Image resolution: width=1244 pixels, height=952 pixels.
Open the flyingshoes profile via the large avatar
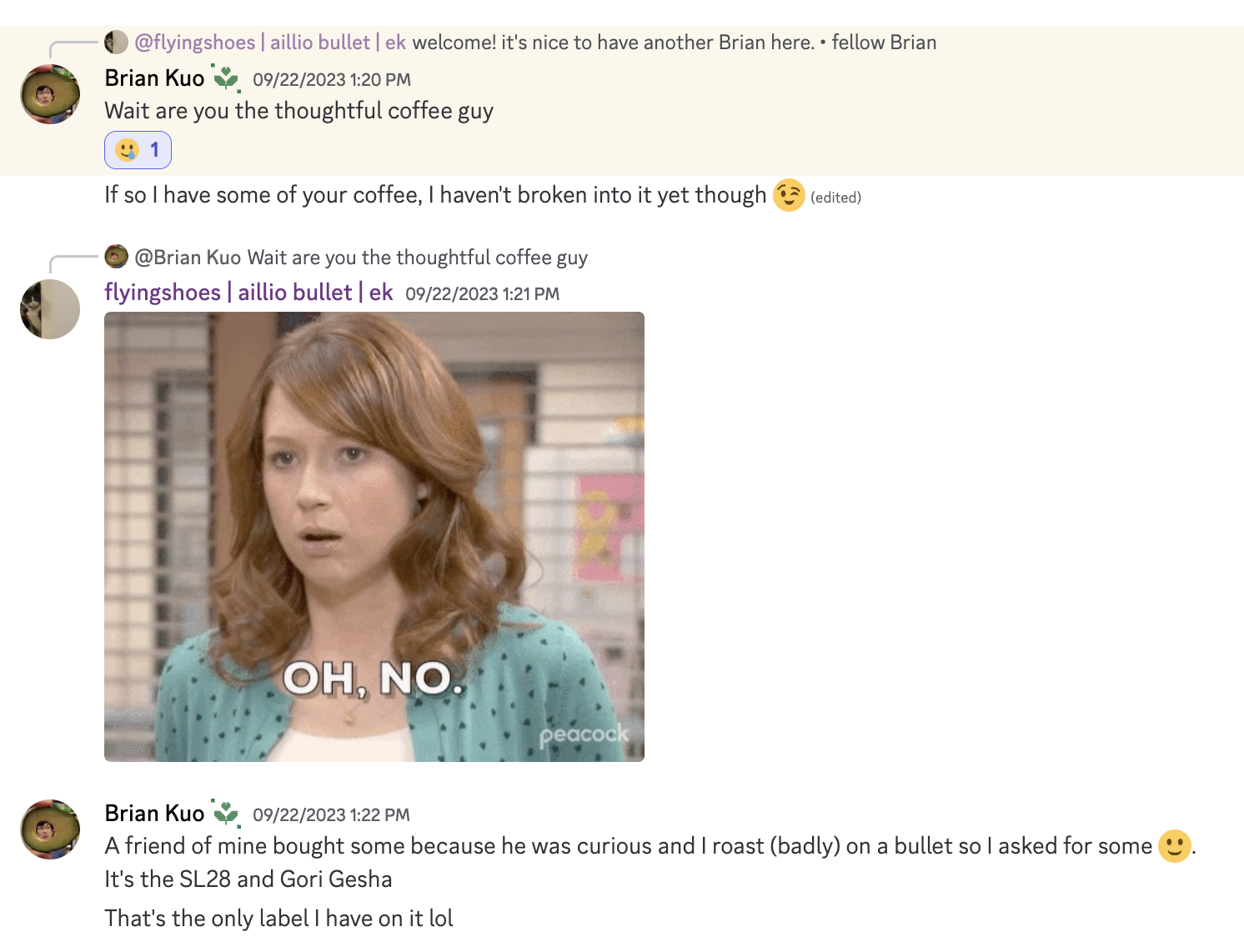point(50,309)
